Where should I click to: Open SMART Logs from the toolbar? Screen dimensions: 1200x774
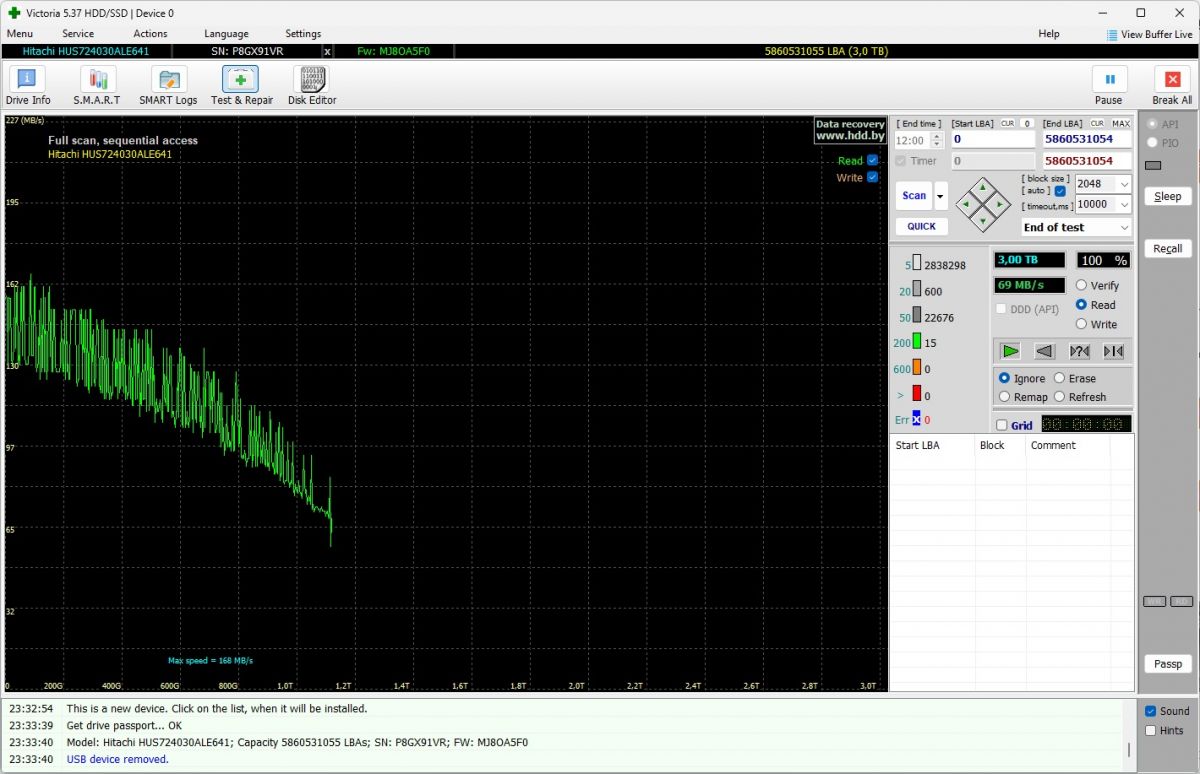point(168,86)
